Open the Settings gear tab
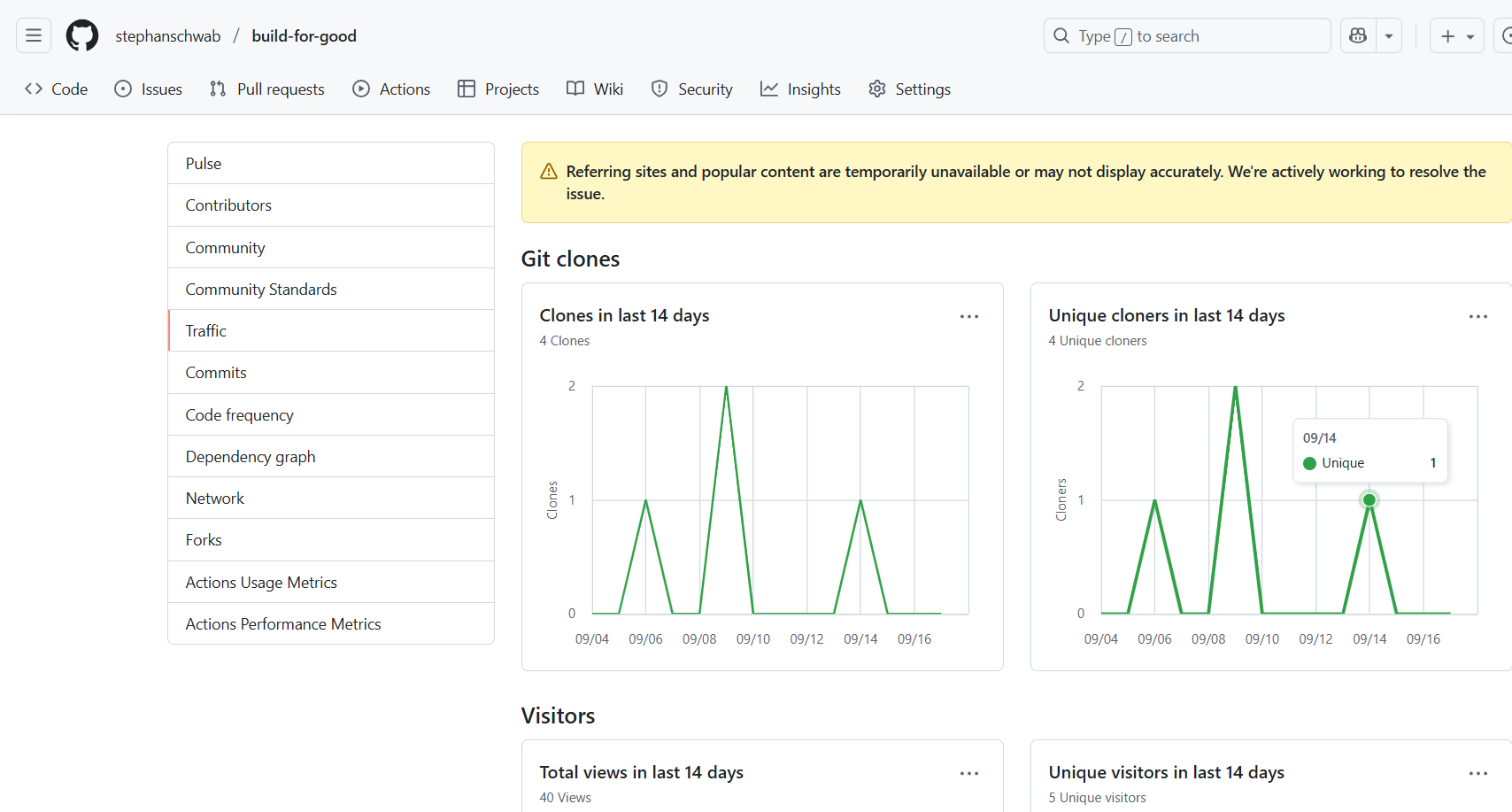Screen dimensions: 1512x812 click(909, 89)
